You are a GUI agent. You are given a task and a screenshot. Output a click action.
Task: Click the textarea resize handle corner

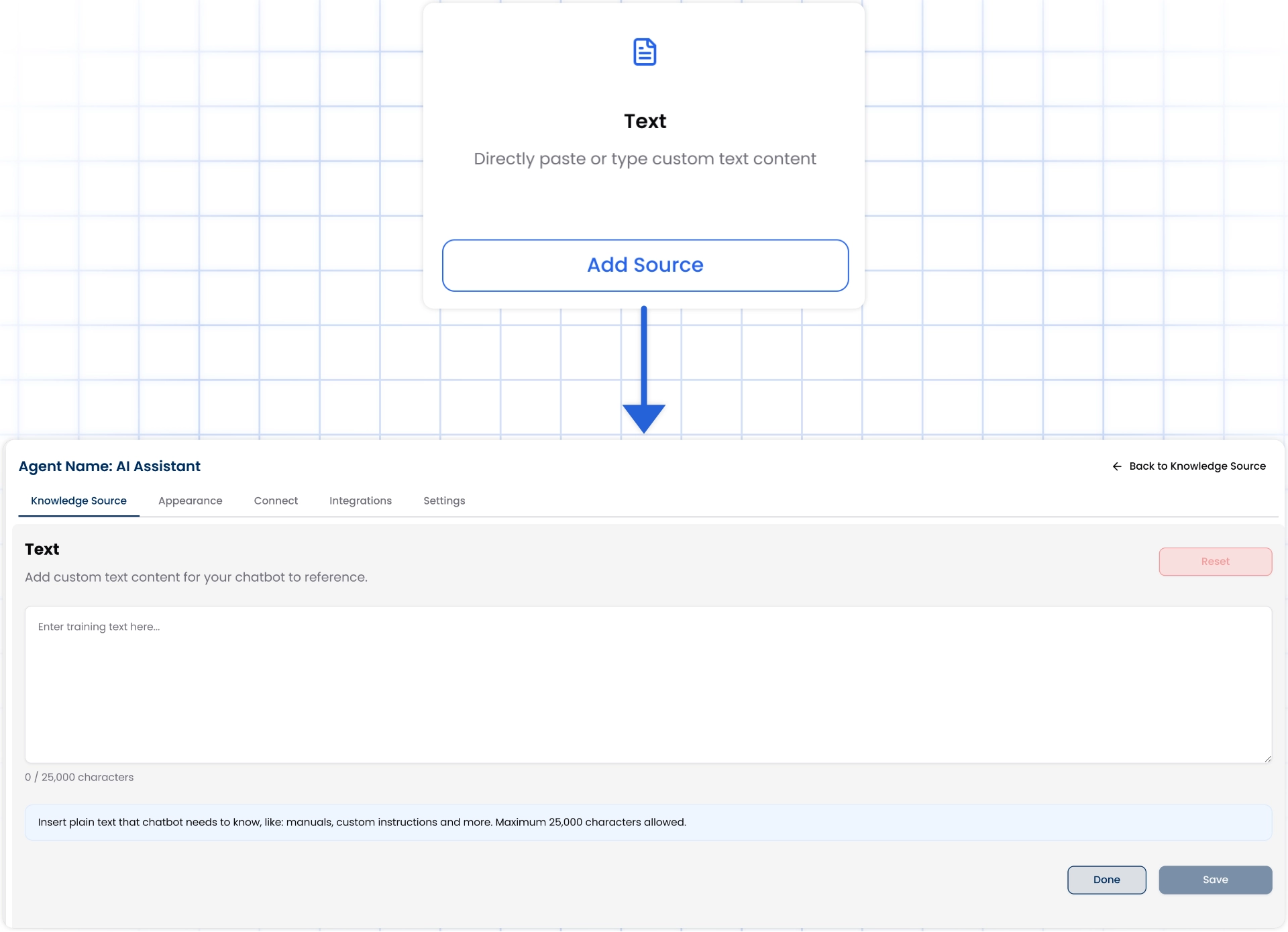click(x=1267, y=759)
